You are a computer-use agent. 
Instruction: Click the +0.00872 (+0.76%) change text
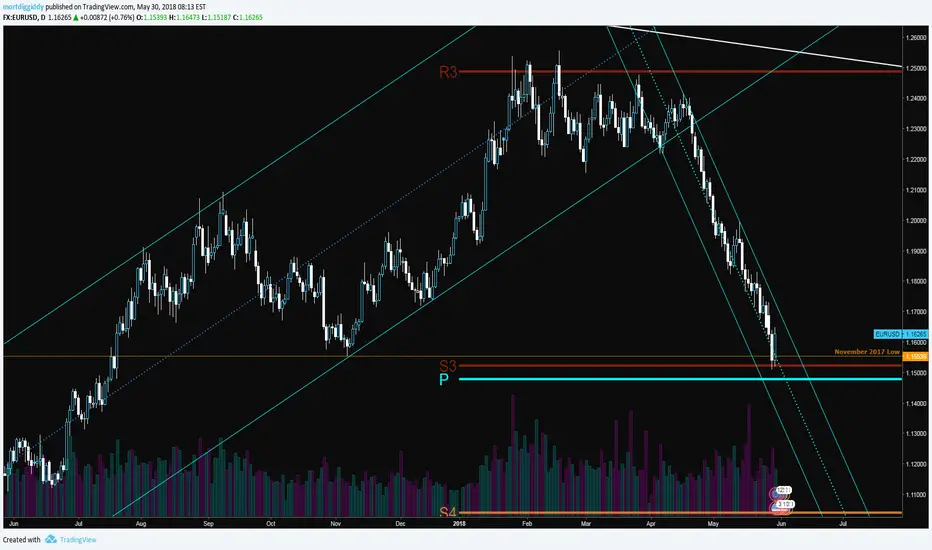click(107, 17)
